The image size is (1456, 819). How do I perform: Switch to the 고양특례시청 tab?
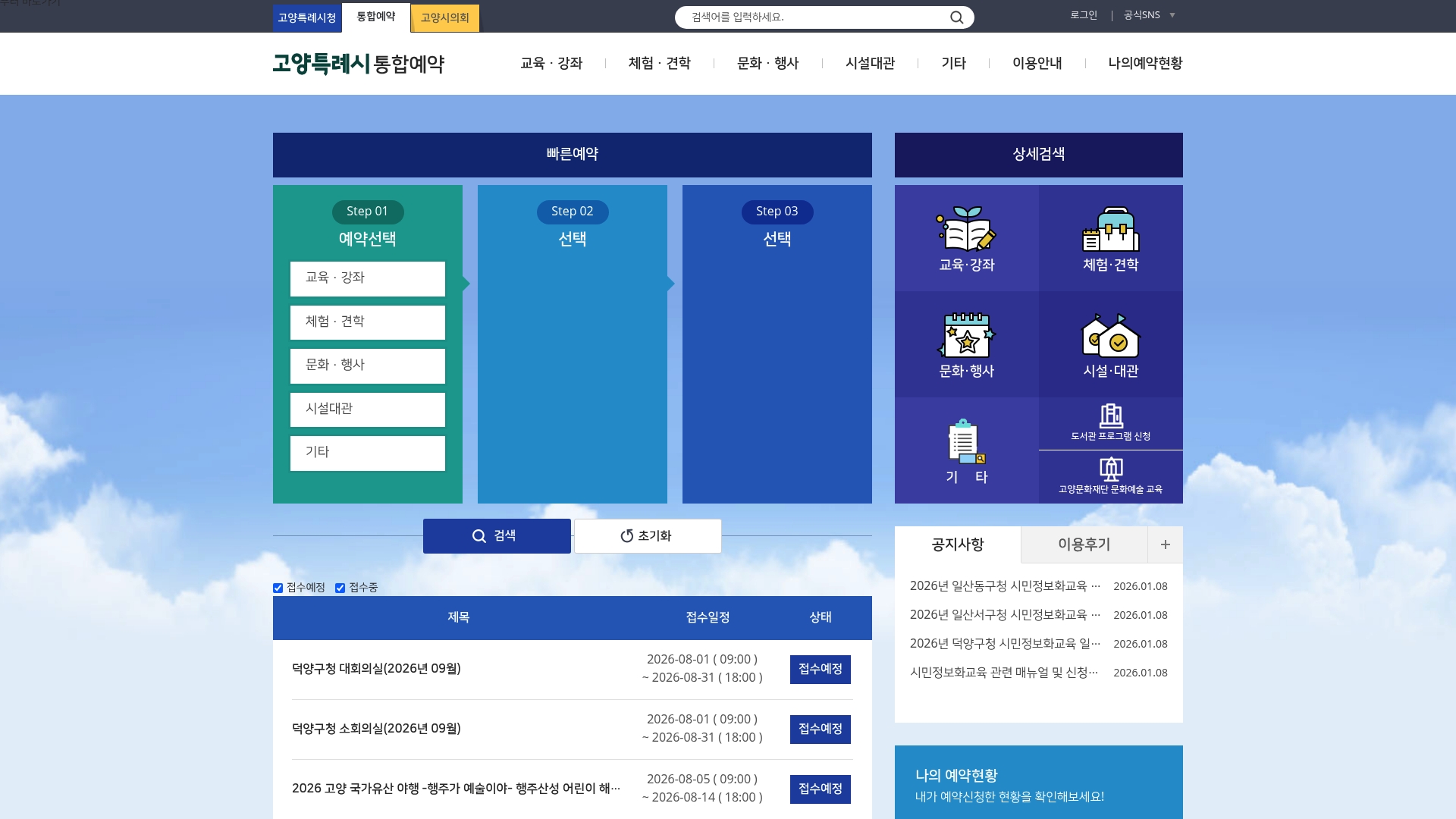tap(306, 18)
